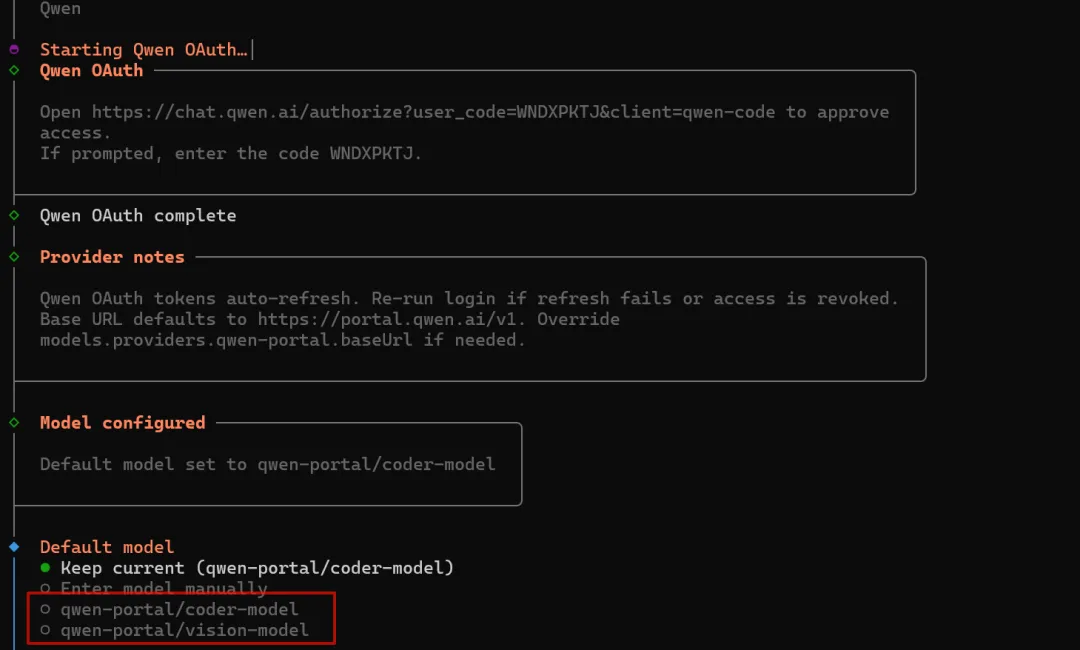Click the 'Qwen OAuth complete' status line
The height and width of the screenshot is (650, 1080).
tap(138, 216)
